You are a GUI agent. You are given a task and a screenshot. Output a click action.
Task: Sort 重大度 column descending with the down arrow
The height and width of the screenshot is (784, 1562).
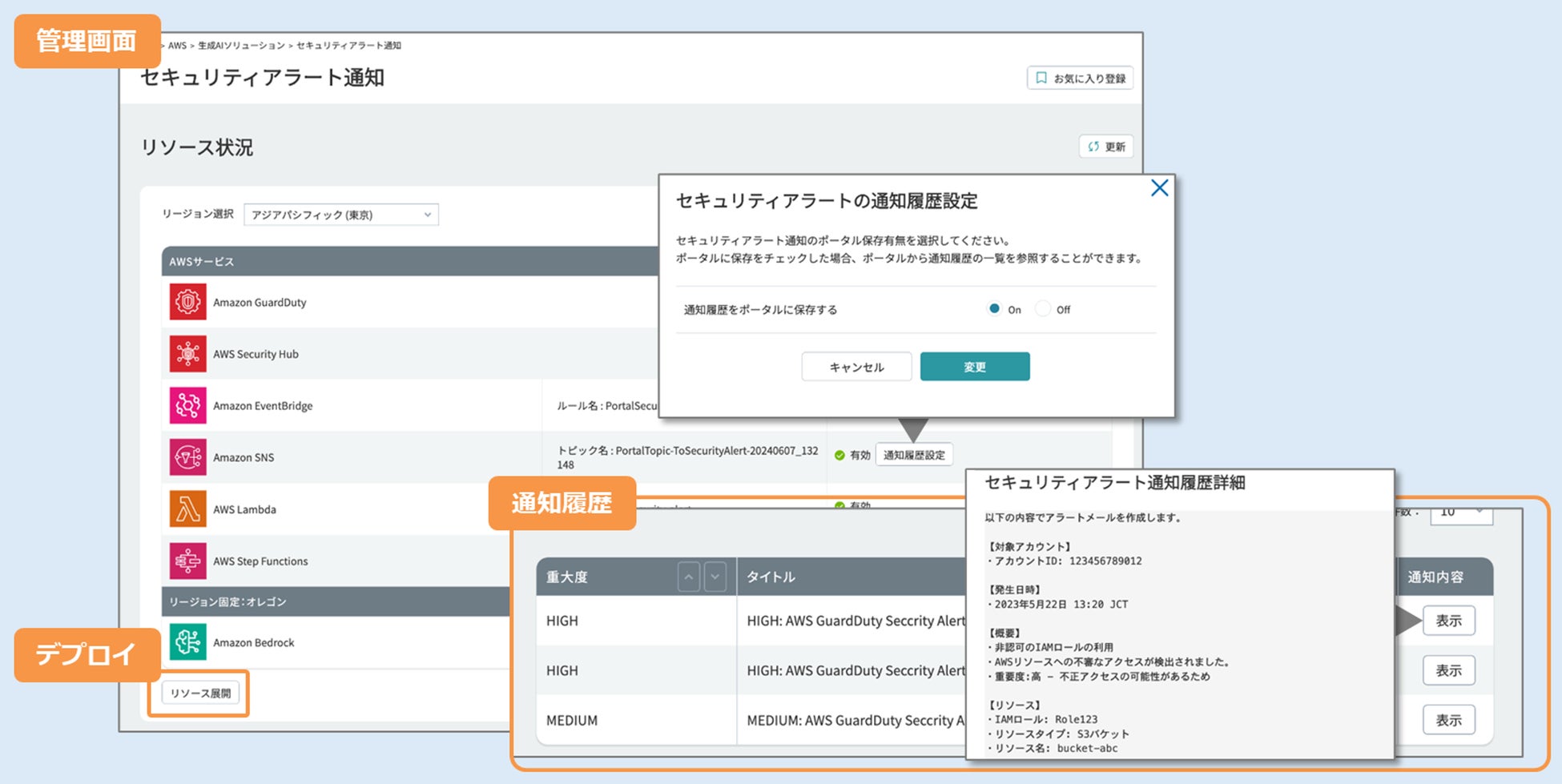pos(715,577)
